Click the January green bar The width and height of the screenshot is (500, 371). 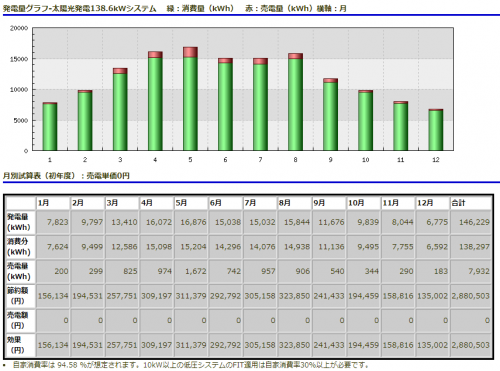coord(50,127)
